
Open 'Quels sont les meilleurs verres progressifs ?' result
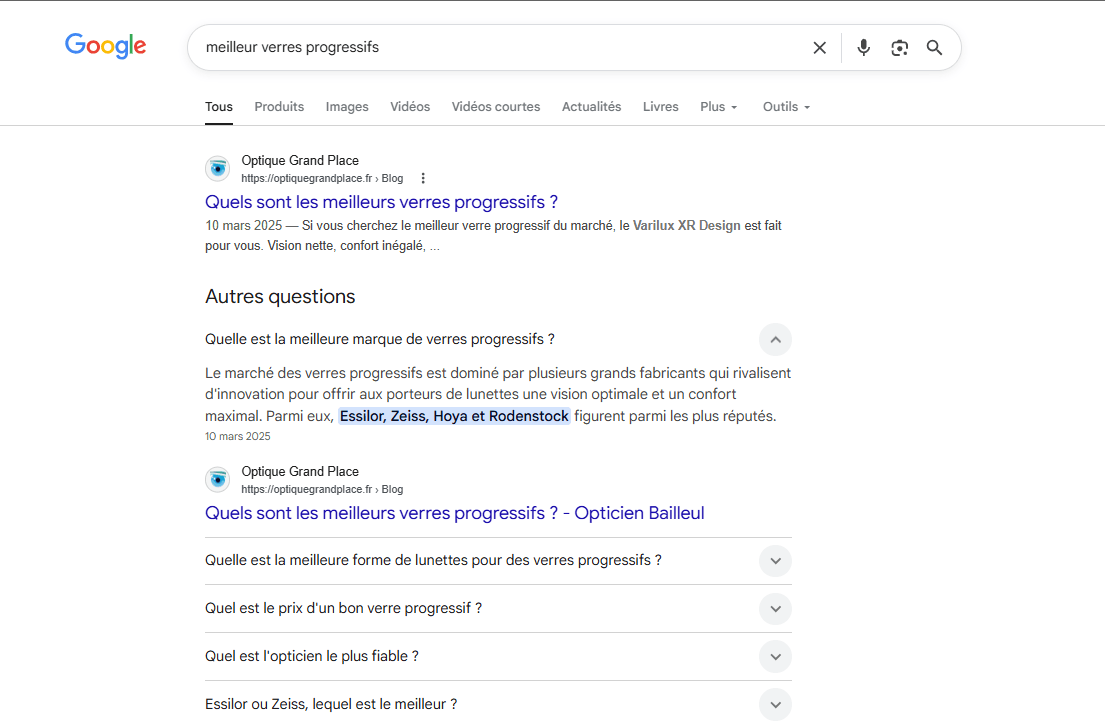point(381,202)
